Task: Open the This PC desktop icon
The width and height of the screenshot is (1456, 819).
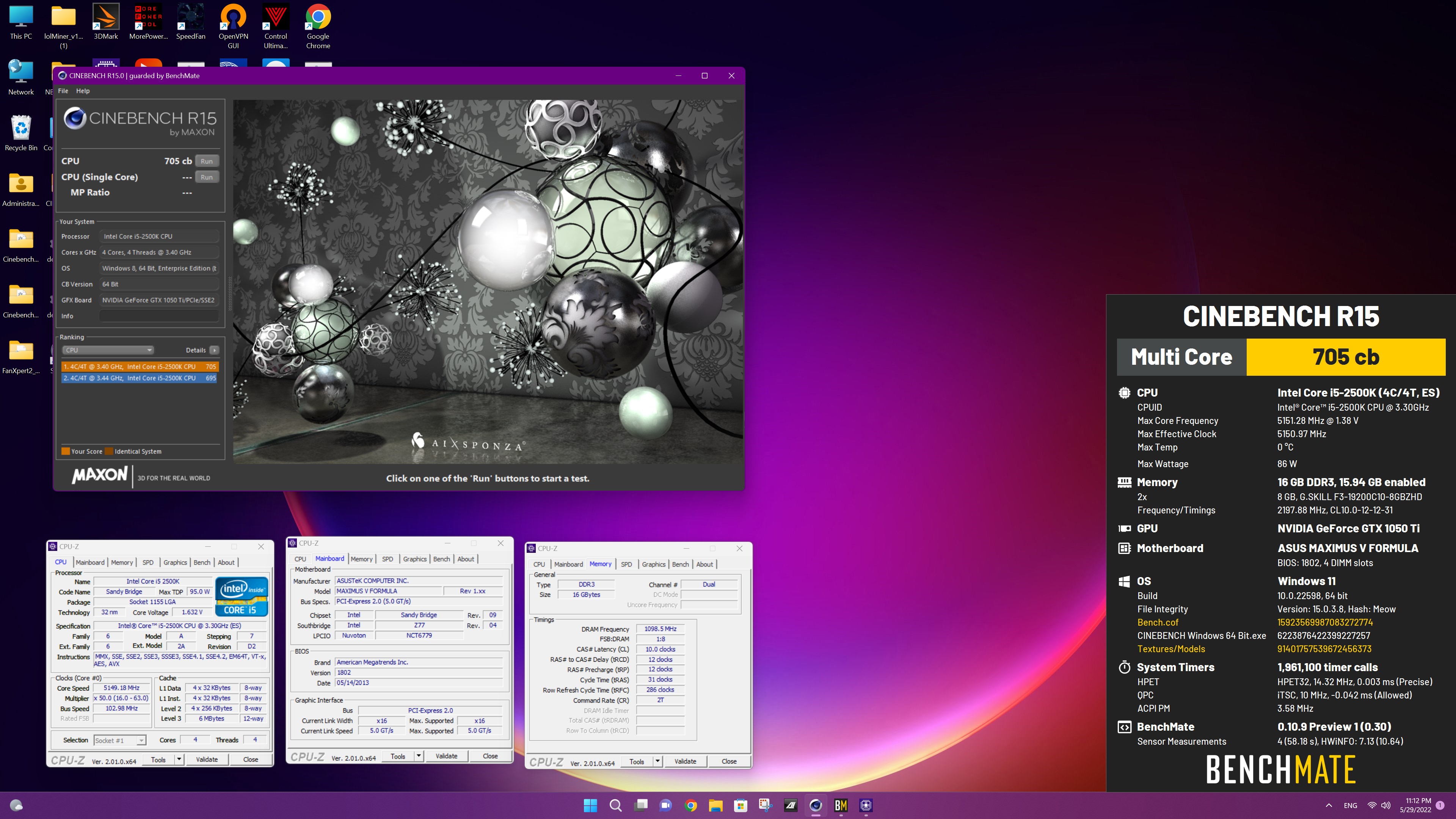Action: point(21,23)
